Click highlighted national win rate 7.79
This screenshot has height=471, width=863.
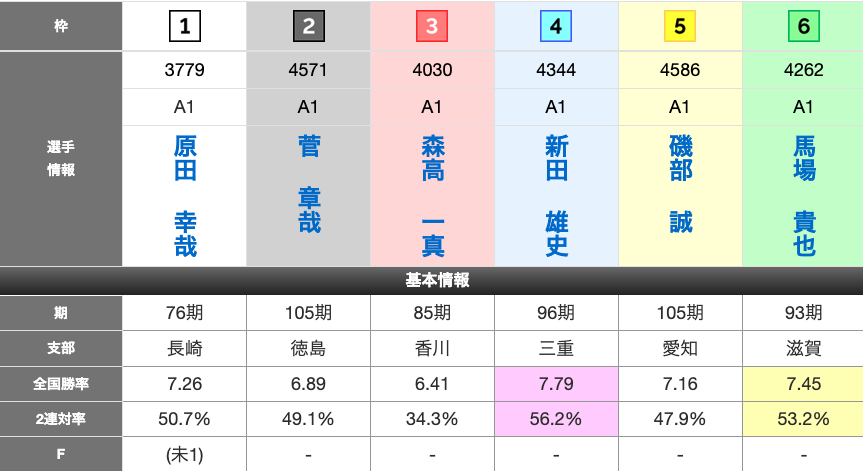[x=556, y=384]
